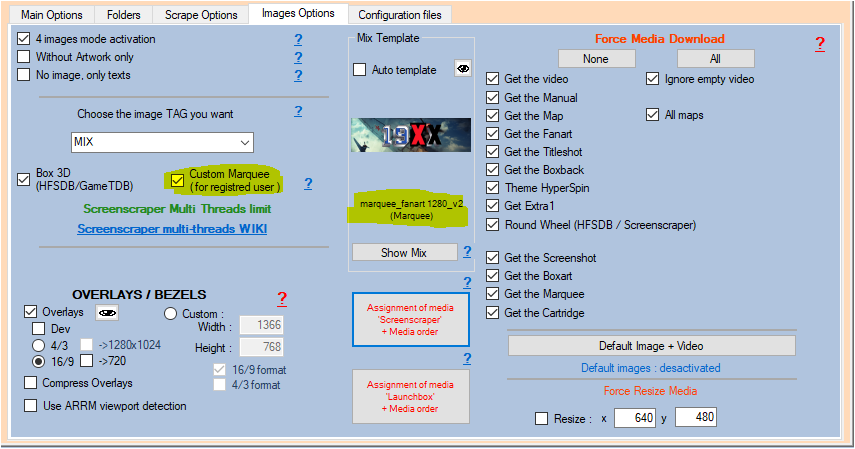Open the Screenscraper multi-threads WIKI link

[x=172, y=229]
